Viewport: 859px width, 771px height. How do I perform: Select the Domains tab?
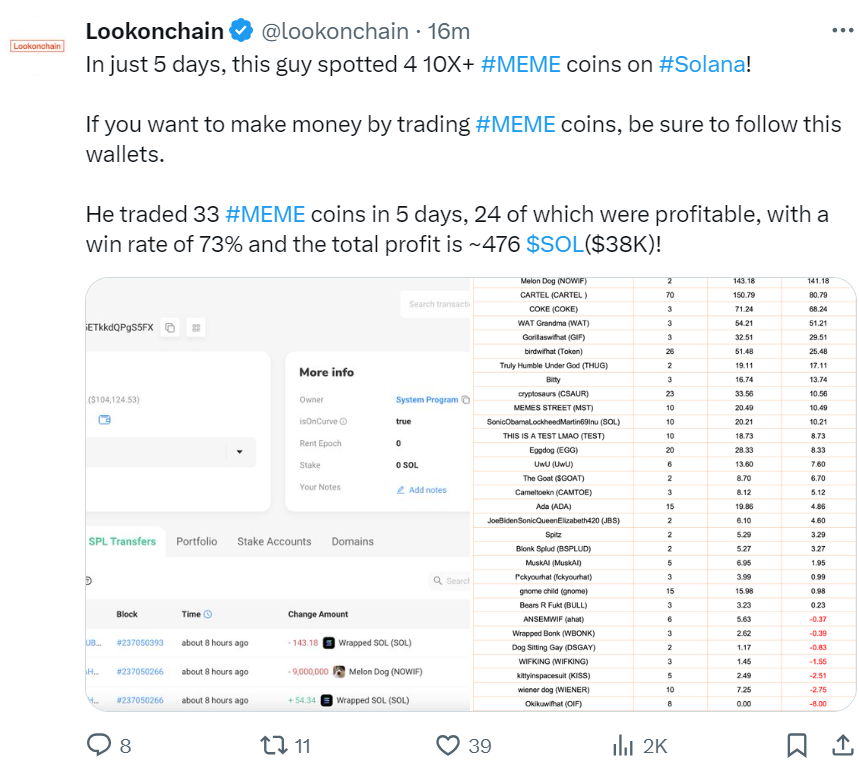(352, 541)
